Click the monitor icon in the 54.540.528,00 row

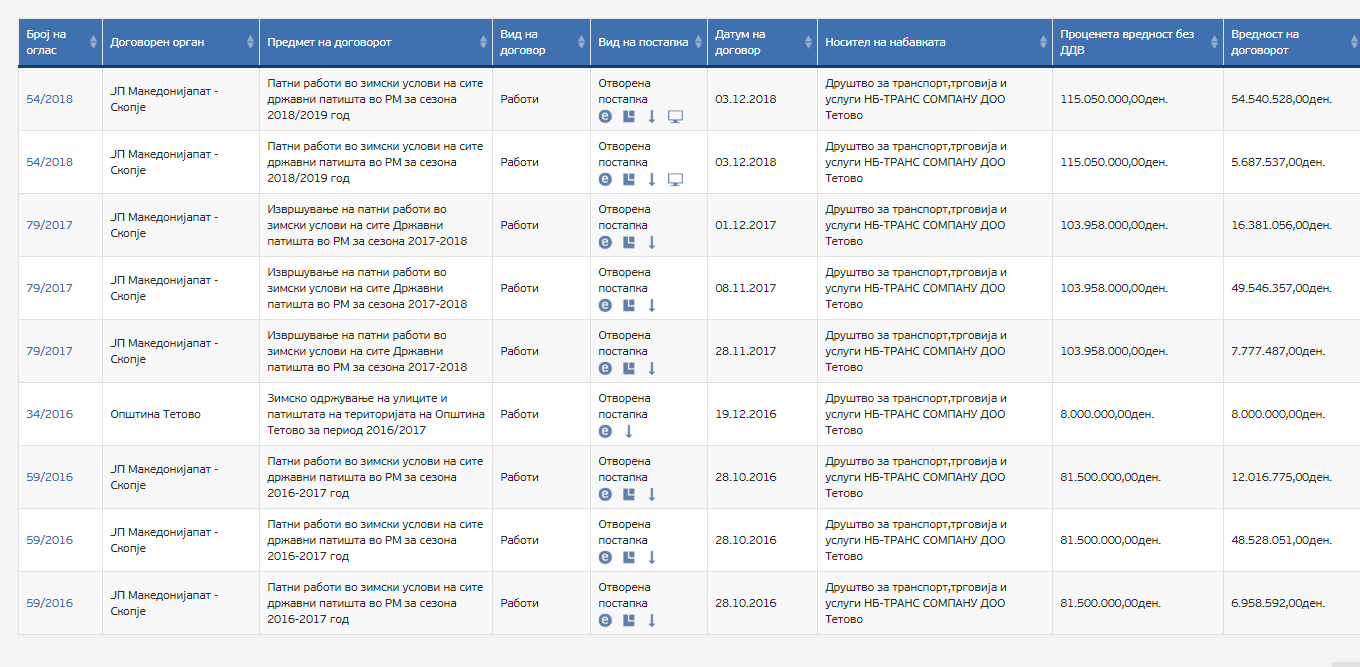675,116
